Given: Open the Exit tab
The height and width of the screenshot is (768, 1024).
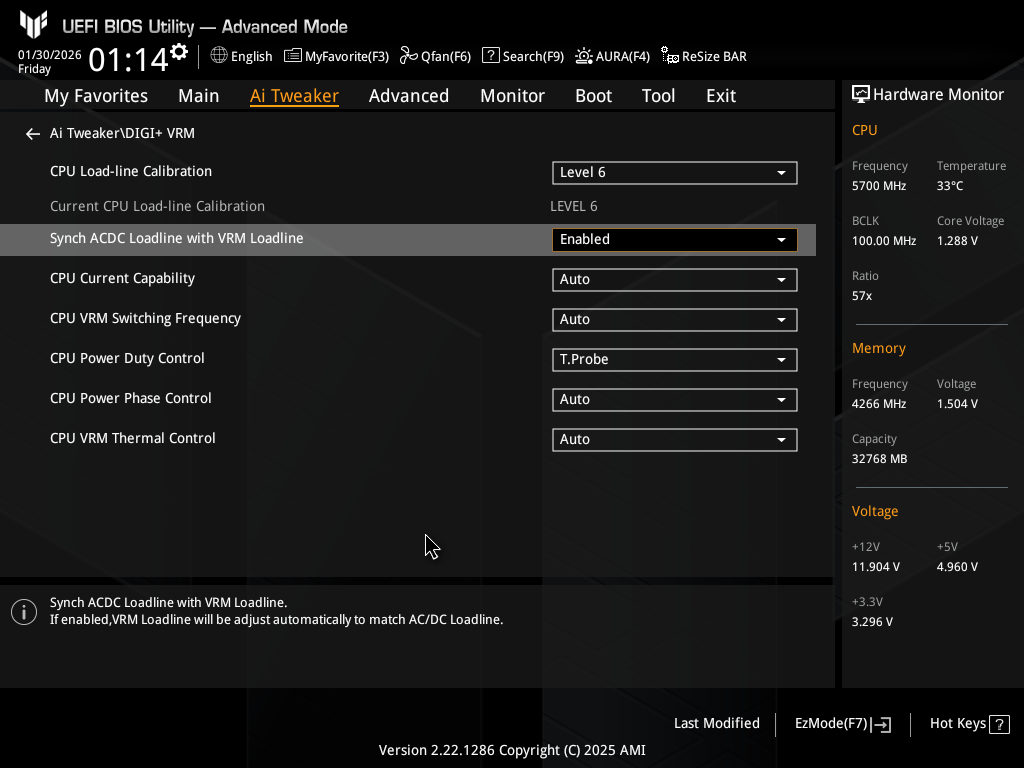Looking at the screenshot, I should 721,96.
